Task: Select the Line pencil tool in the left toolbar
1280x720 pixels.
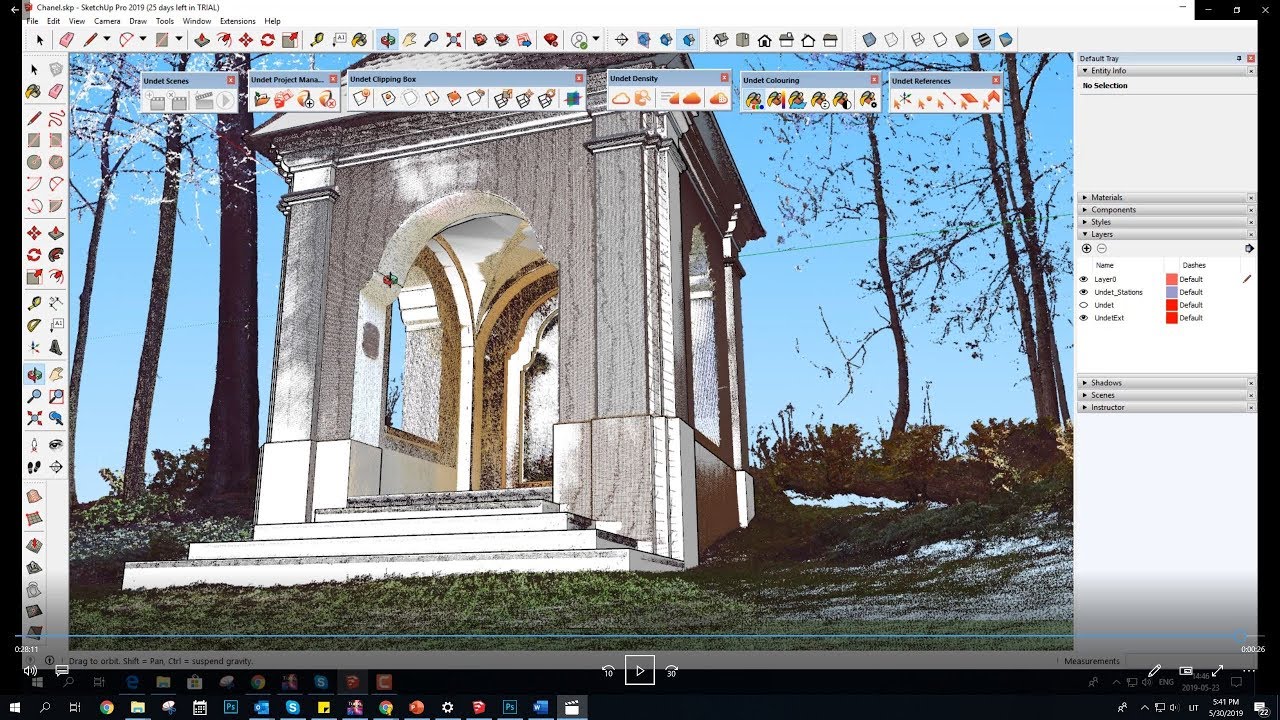Action: pyautogui.click(x=34, y=117)
